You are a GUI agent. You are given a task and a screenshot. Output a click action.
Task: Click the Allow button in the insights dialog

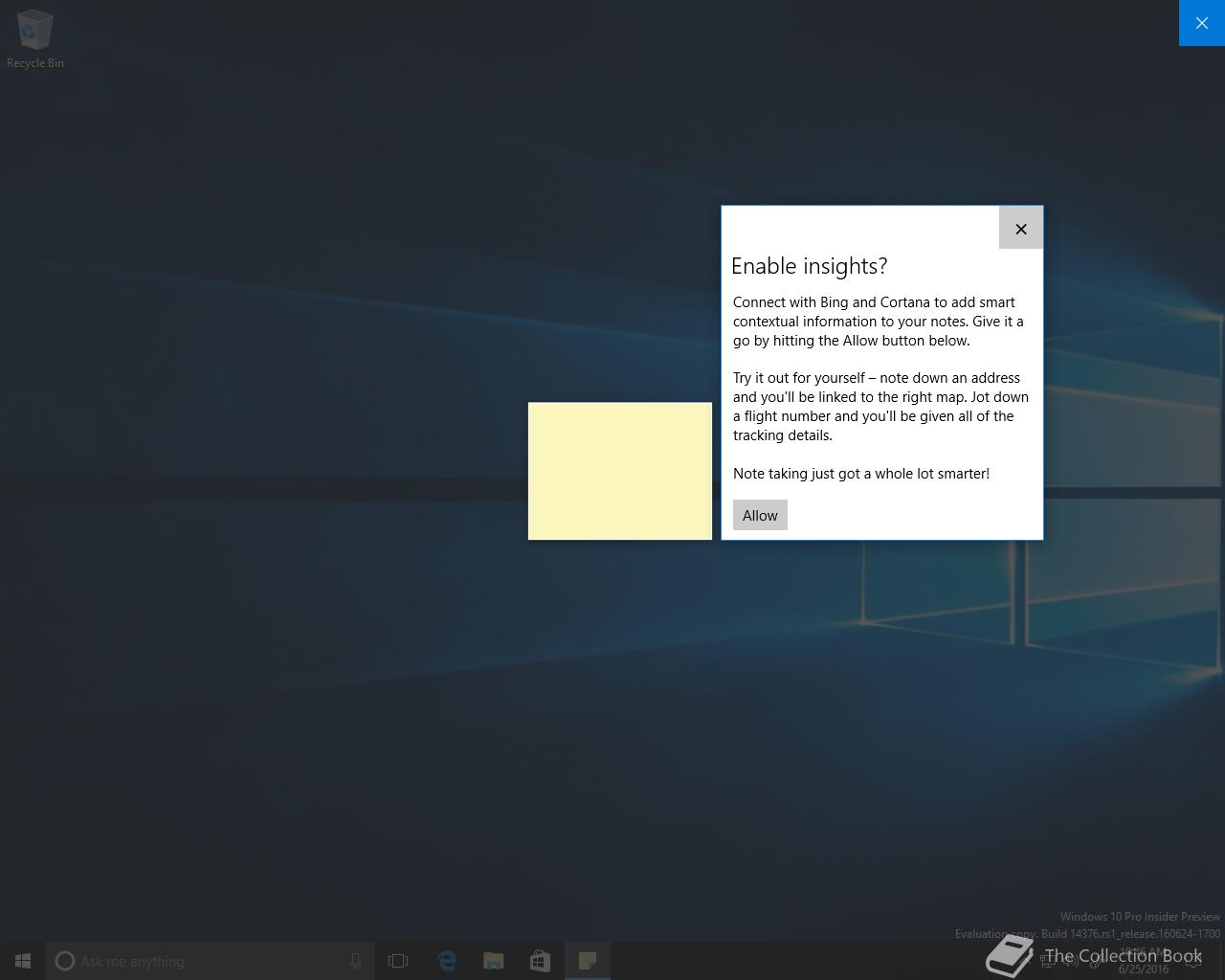click(x=760, y=515)
